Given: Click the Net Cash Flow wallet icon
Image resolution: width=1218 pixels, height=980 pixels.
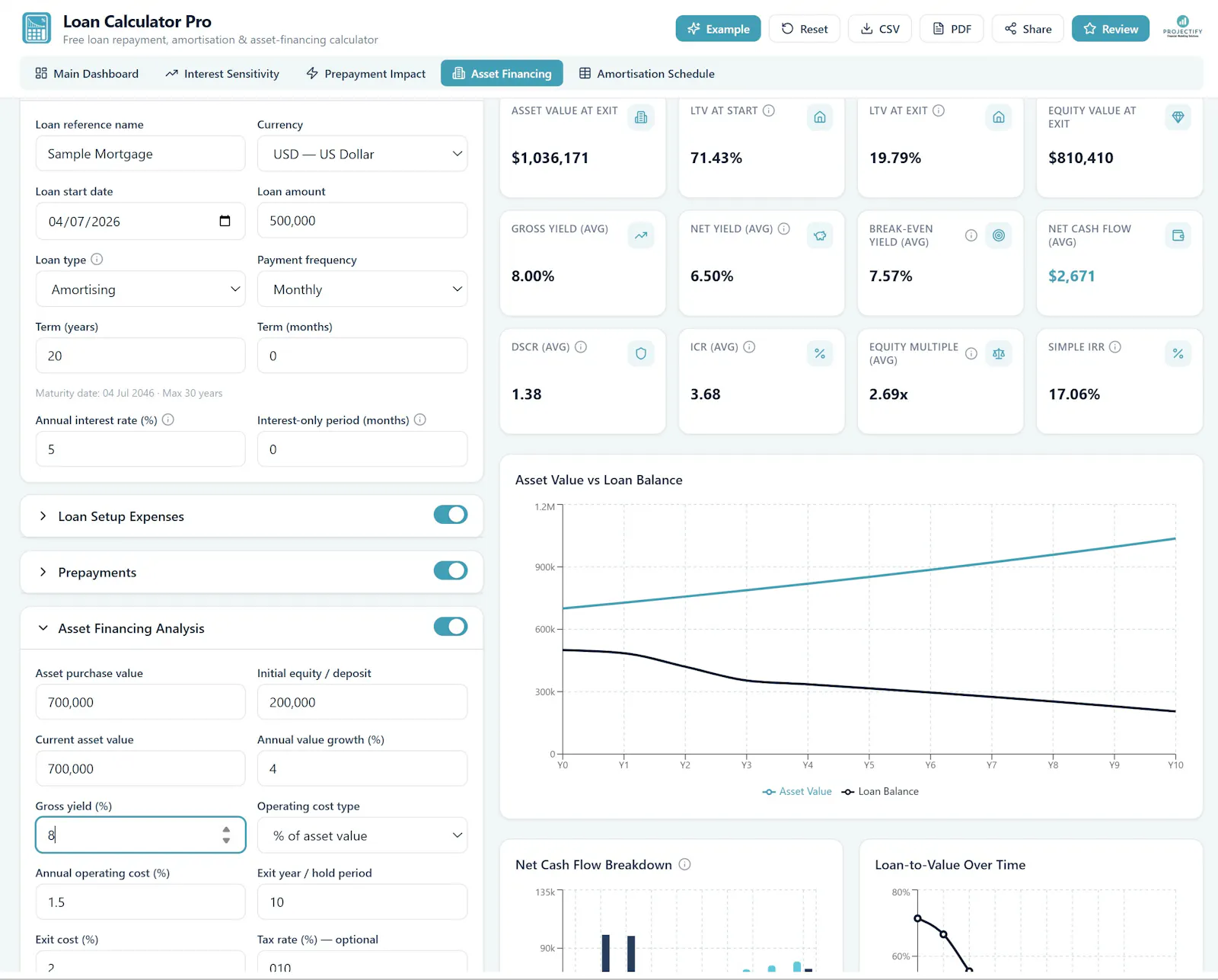Looking at the screenshot, I should click(x=1178, y=235).
